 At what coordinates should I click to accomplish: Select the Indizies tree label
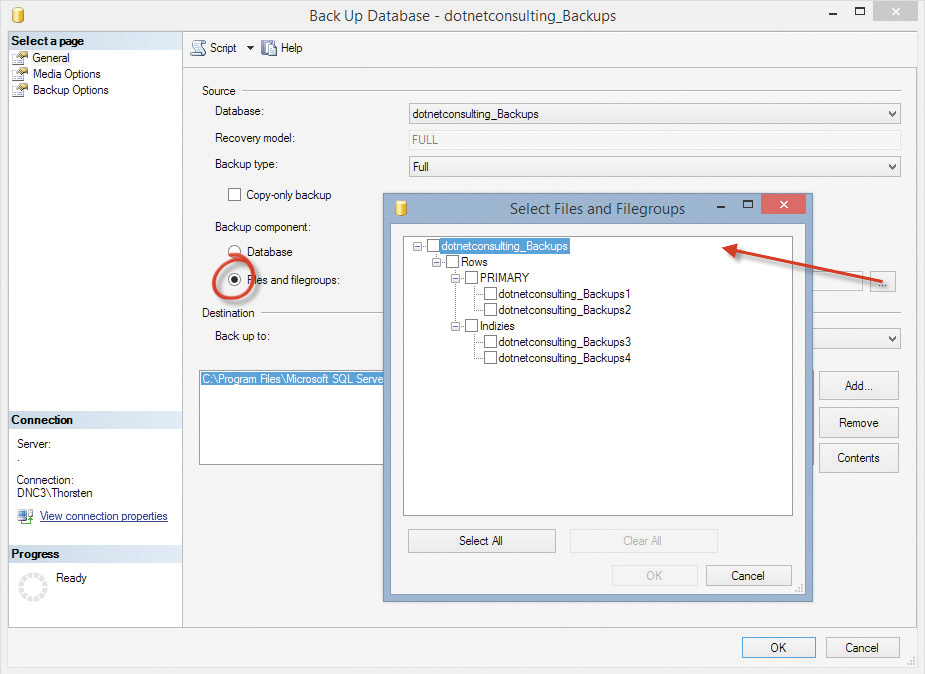point(497,326)
